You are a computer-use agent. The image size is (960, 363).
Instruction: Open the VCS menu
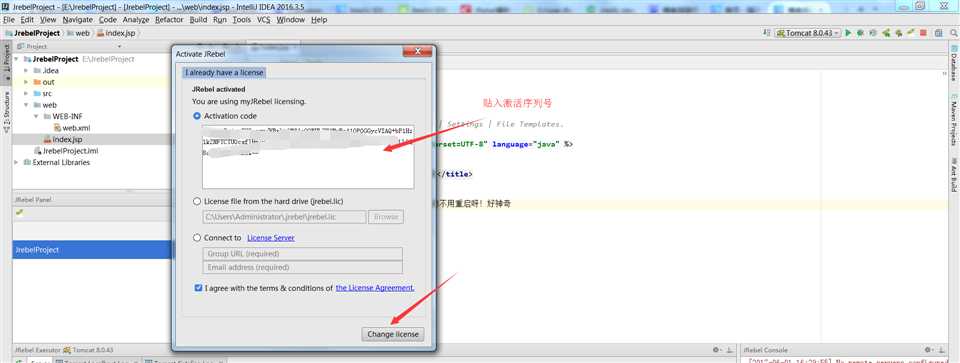pos(263,20)
